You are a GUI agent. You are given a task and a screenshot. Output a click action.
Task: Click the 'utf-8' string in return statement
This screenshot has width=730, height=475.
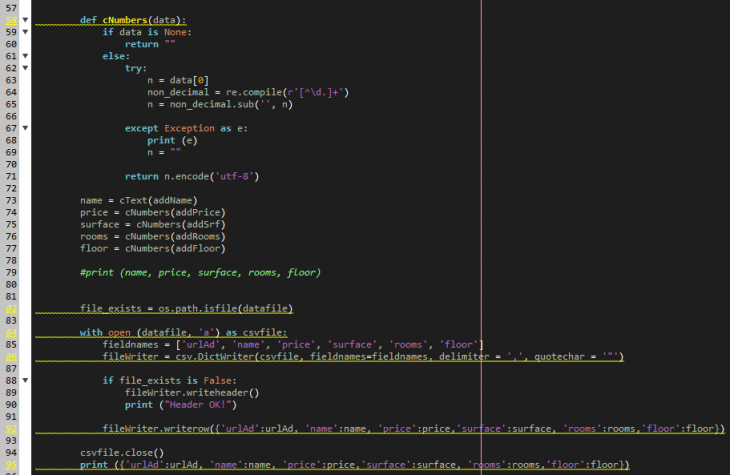[x=239, y=176]
